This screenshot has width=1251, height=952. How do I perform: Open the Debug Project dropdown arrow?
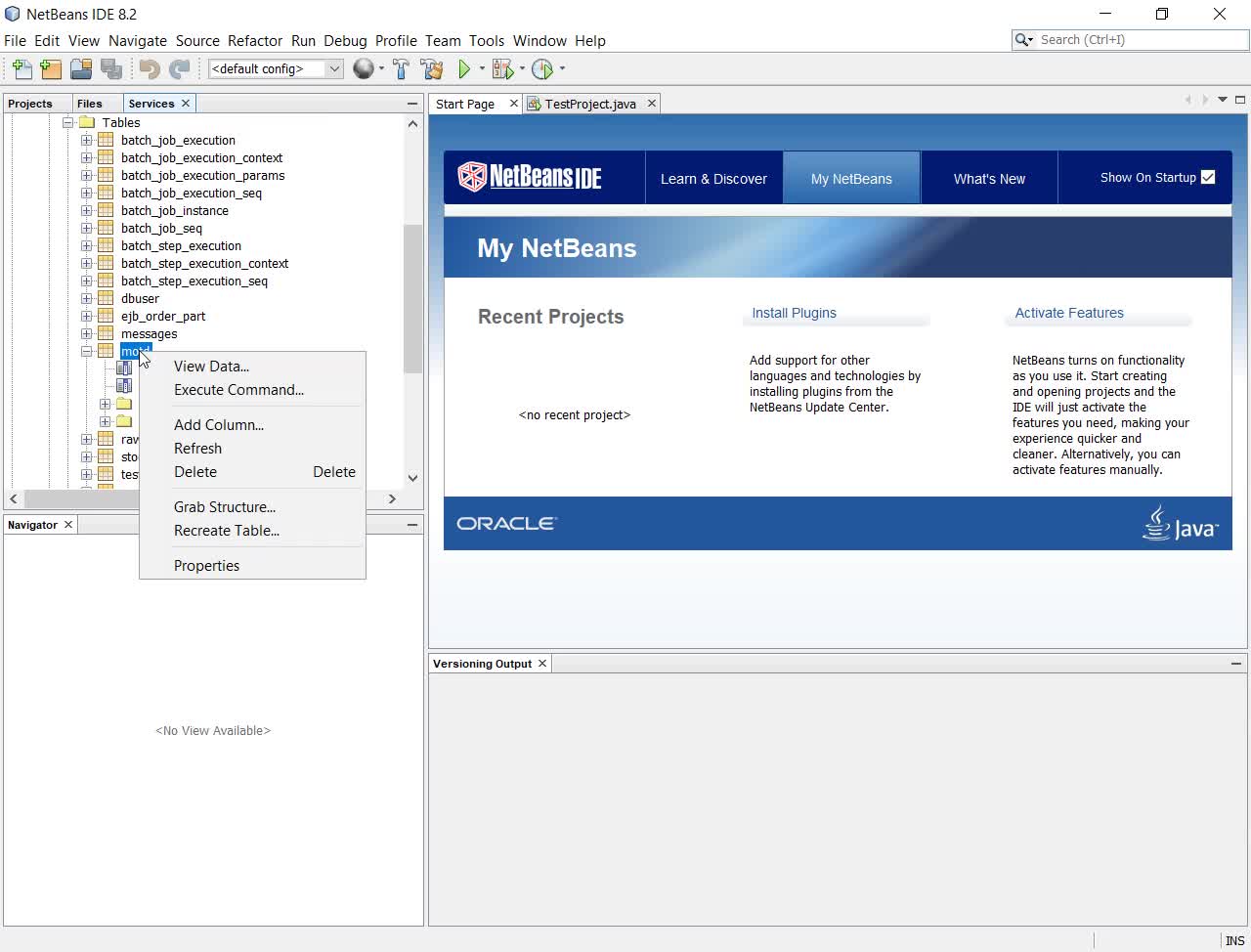(522, 68)
